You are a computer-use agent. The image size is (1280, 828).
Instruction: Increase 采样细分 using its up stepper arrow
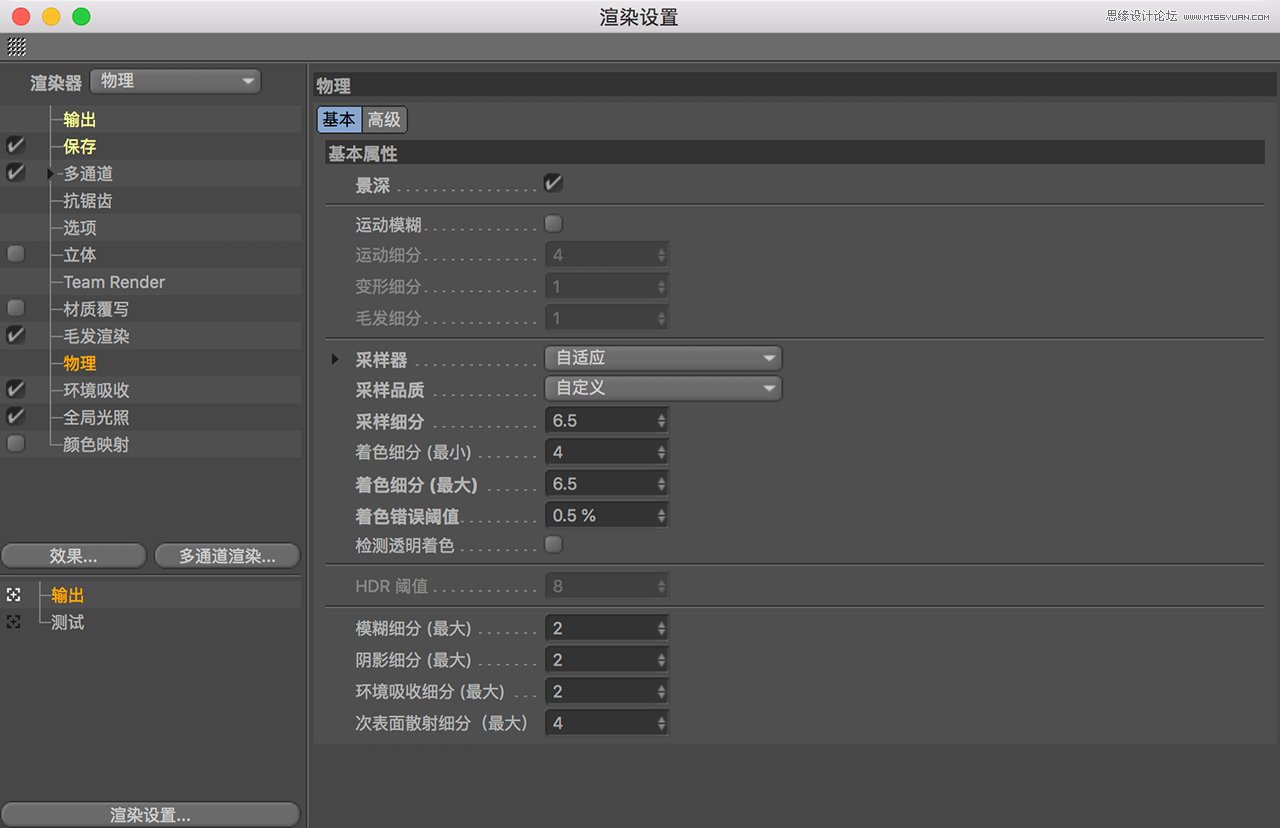click(x=661, y=416)
